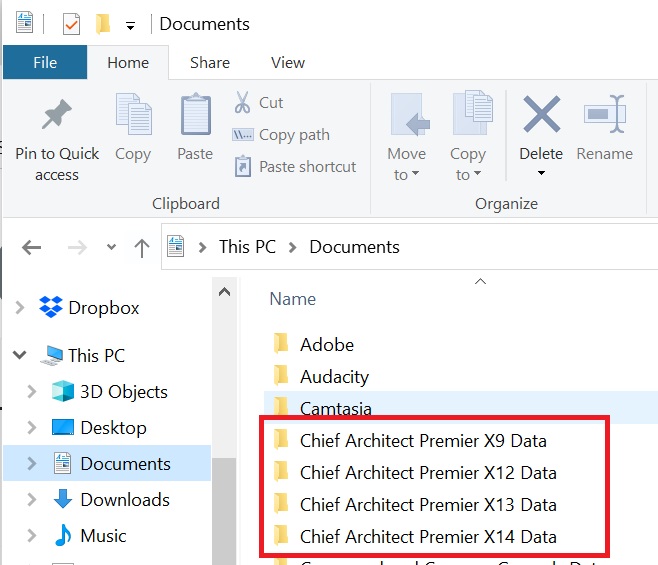Click the Rename icon in Organize group
658x565 pixels.
(604, 115)
